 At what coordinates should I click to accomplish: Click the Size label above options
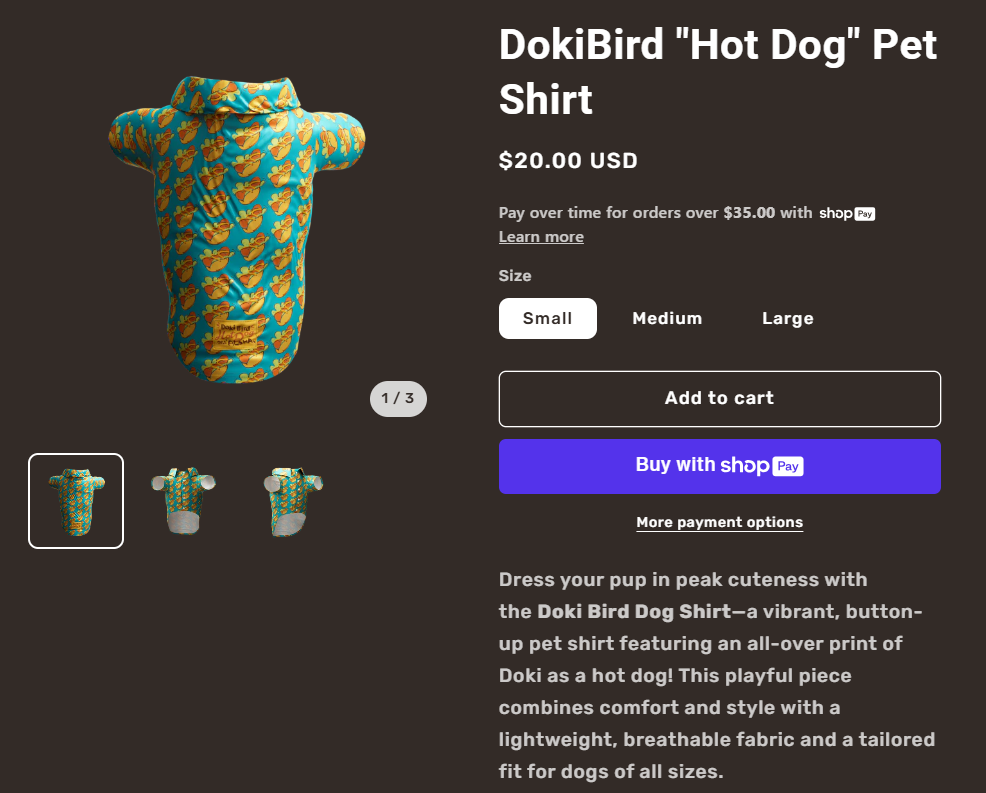(515, 276)
